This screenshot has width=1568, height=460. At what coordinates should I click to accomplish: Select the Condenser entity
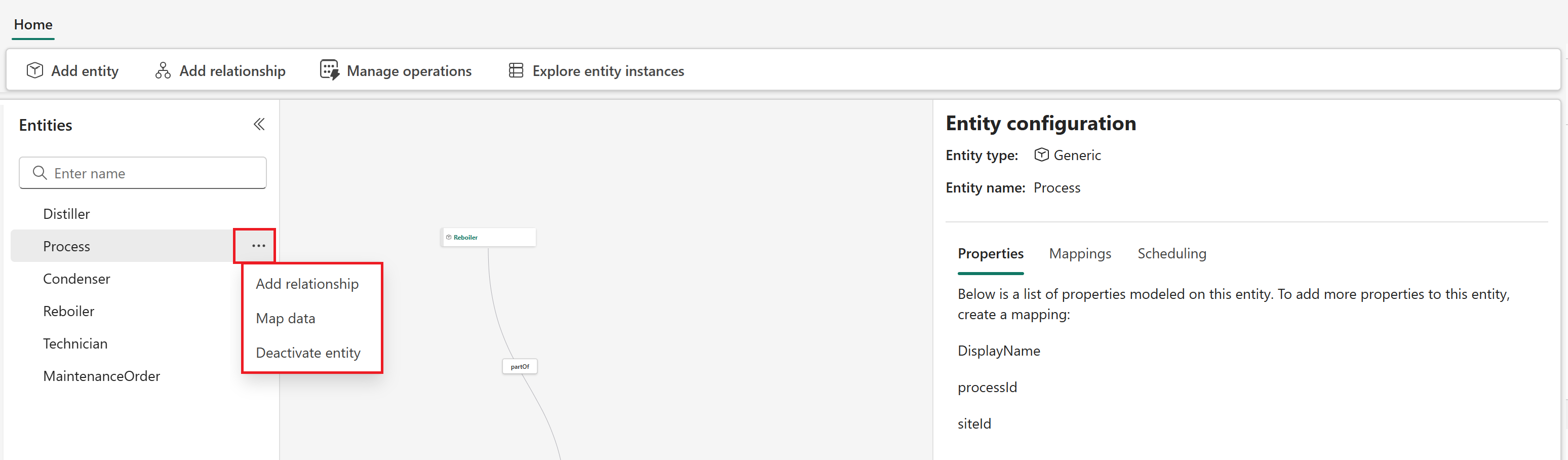click(76, 279)
